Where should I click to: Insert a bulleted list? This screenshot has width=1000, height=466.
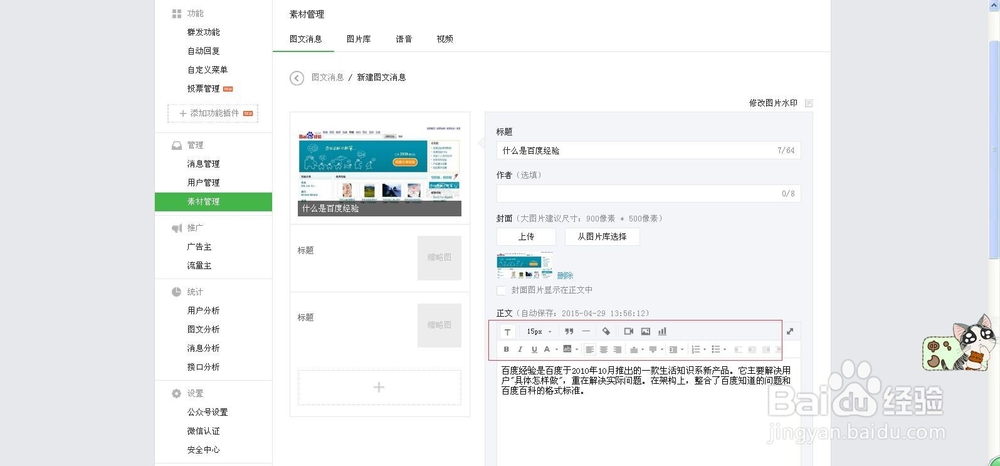pos(716,349)
